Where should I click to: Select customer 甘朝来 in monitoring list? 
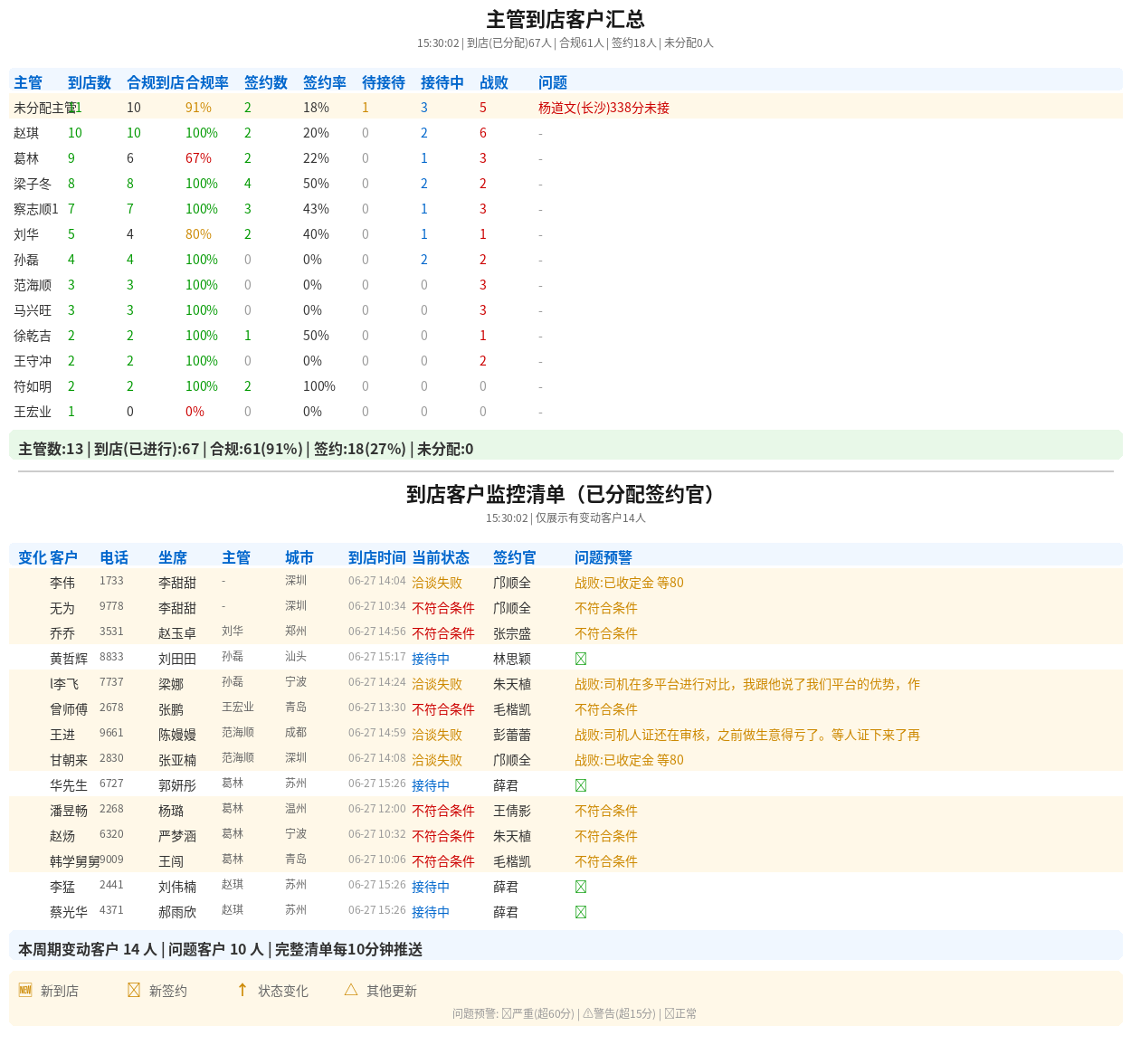[69, 760]
